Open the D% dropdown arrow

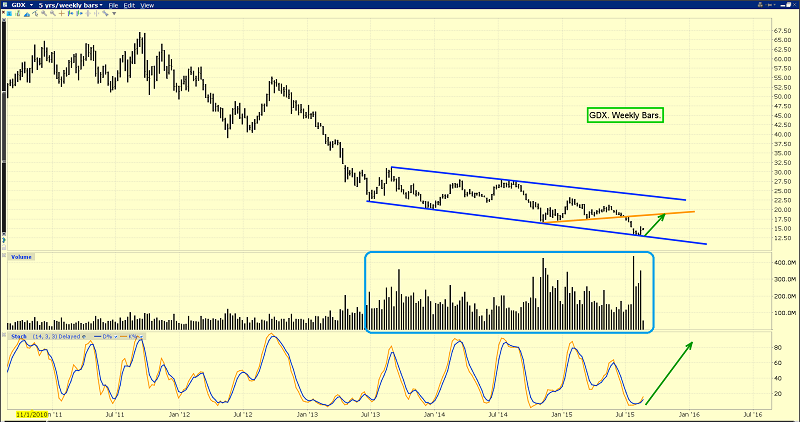tap(115, 337)
